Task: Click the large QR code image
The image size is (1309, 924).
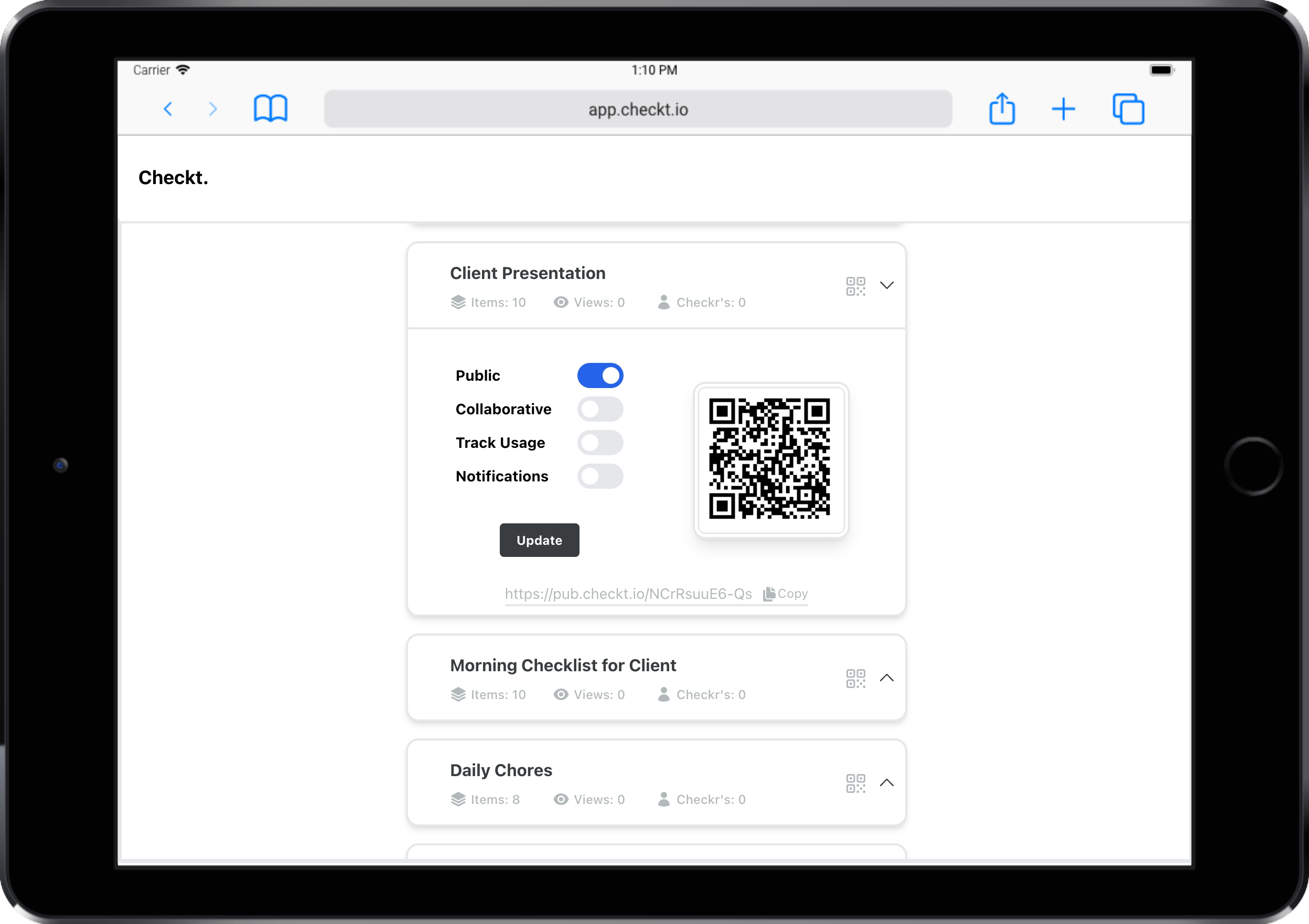Action: click(770, 459)
